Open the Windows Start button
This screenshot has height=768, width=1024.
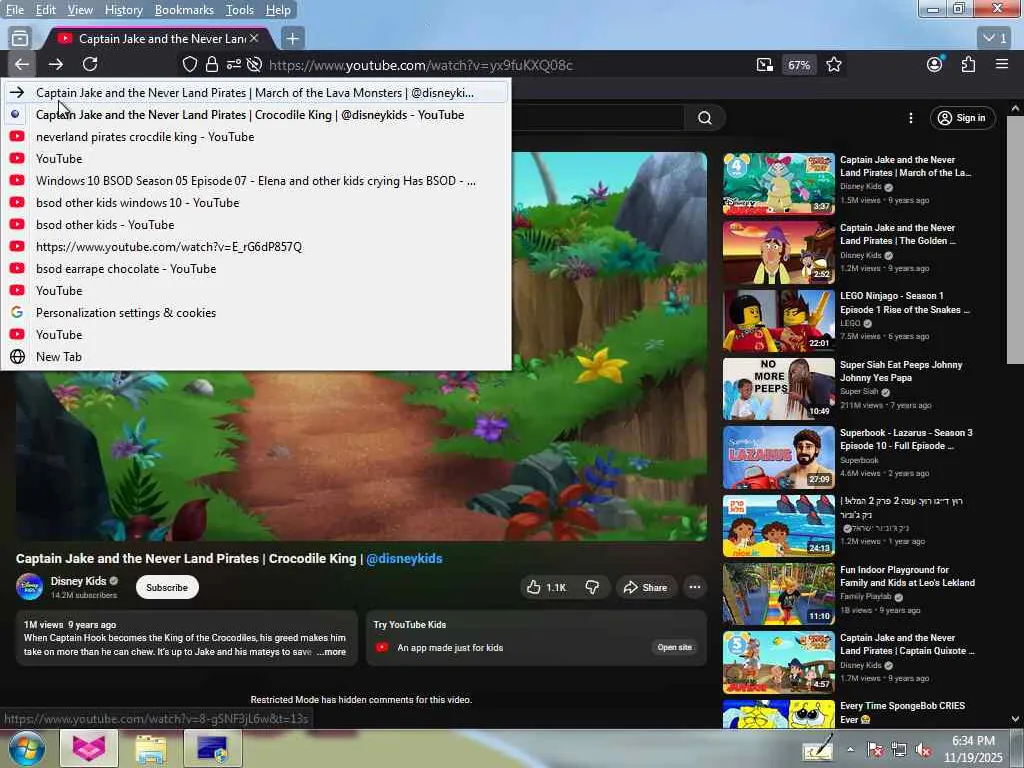tap(26, 748)
